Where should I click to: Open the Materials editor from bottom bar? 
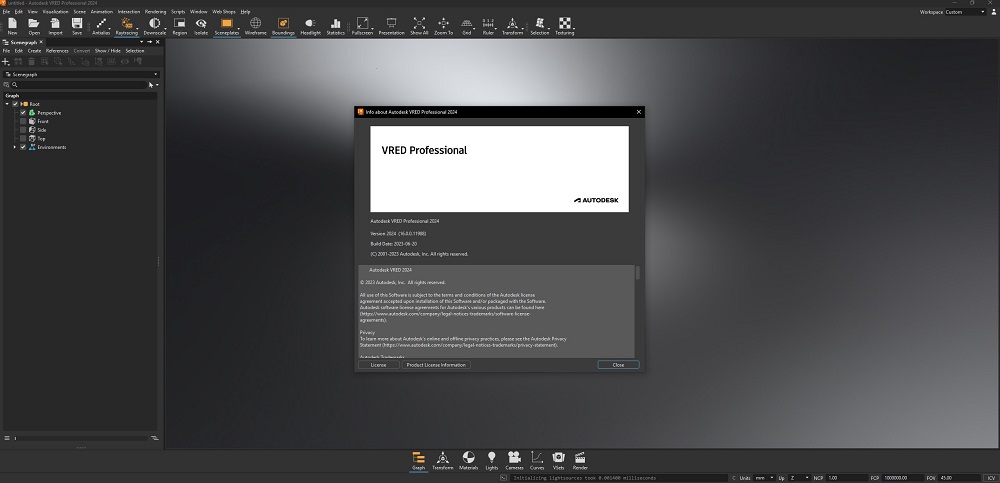point(468,459)
